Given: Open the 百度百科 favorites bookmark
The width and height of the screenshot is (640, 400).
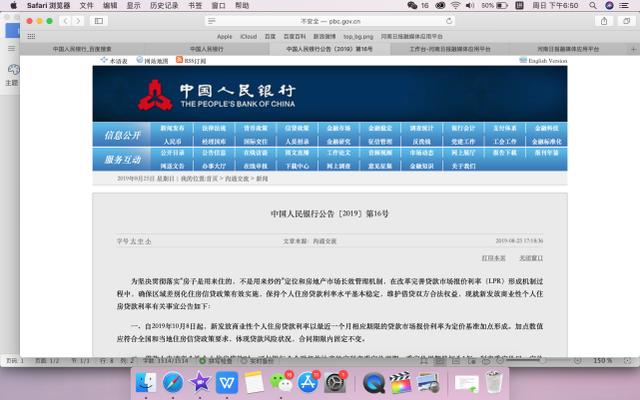Looking at the screenshot, I should (x=295, y=36).
